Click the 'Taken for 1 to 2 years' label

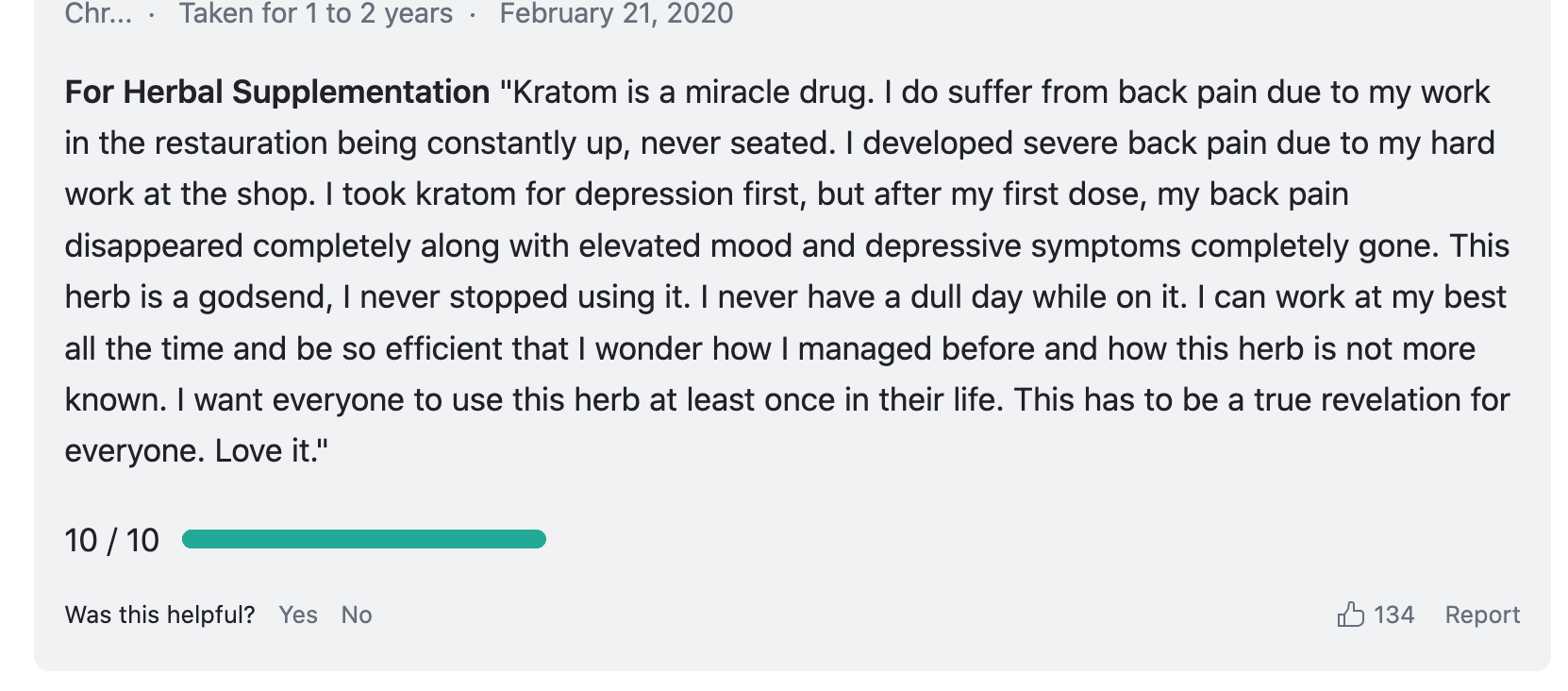(316, 13)
